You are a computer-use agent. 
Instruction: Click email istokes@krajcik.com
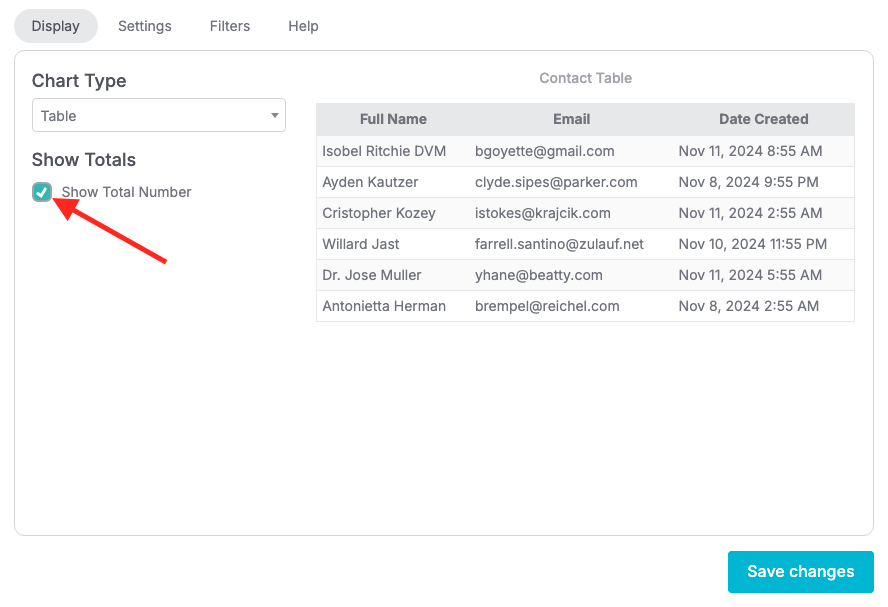[x=543, y=213]
